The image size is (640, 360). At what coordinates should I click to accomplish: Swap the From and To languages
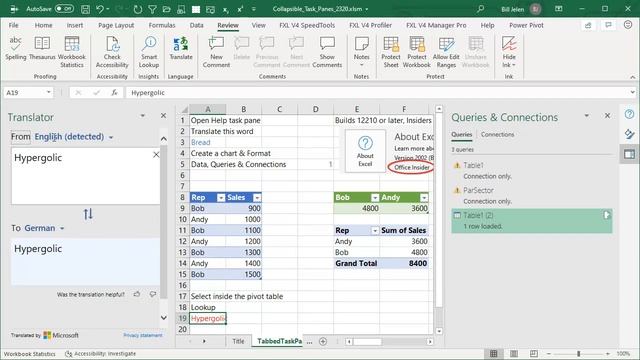click(88, 214)
